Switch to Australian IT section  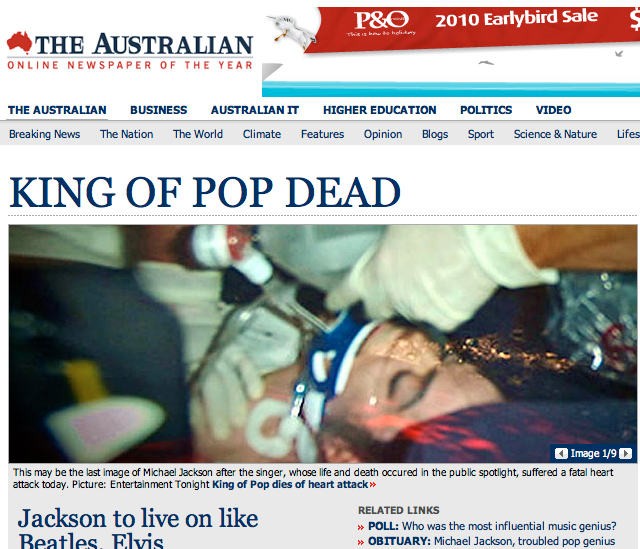point(255,110)
